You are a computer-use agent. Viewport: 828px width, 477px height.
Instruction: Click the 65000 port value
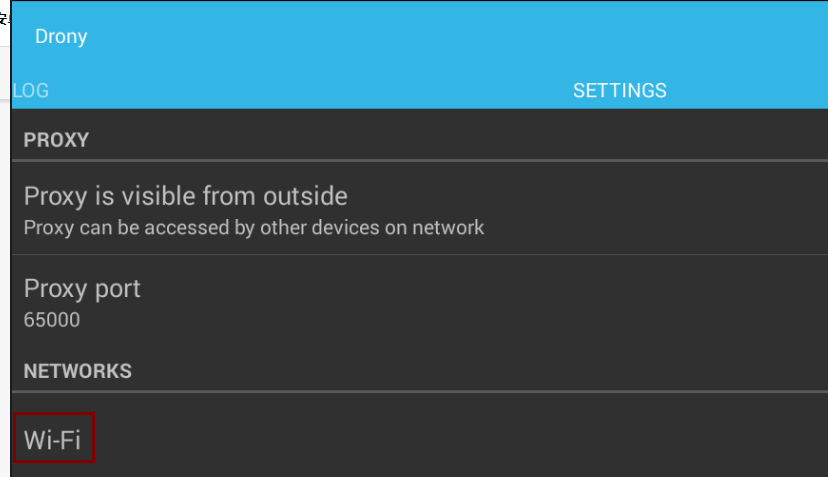52,320
